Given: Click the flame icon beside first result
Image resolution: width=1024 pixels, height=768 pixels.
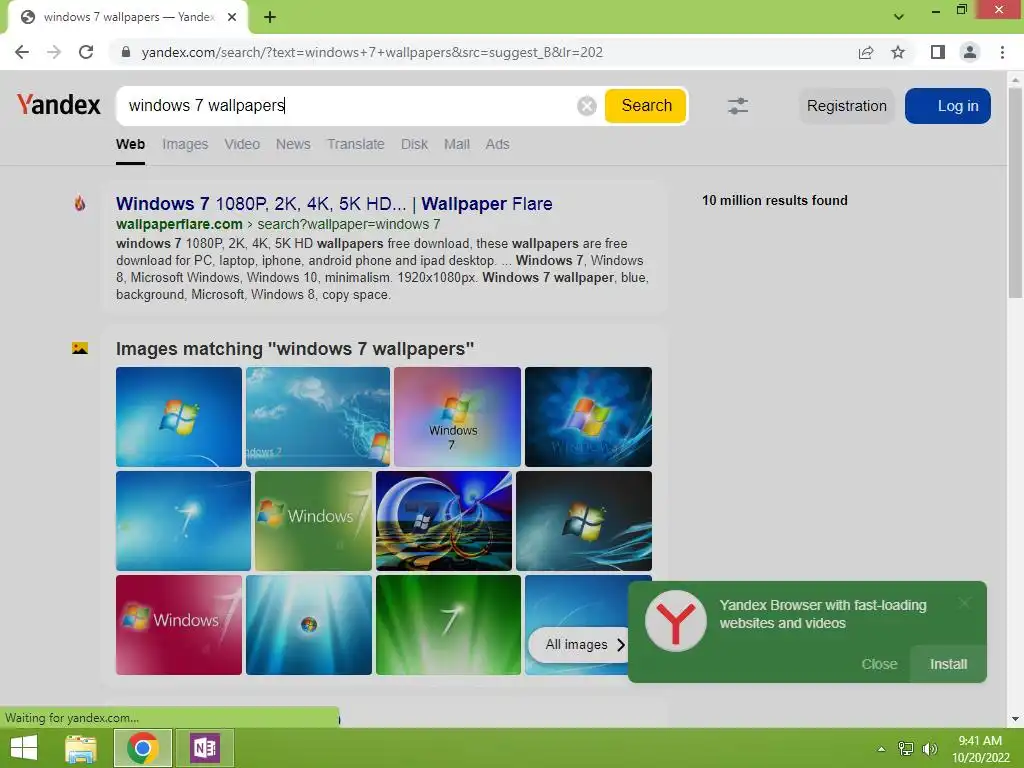Looking at the screenshot, I should tap(80, 203).
